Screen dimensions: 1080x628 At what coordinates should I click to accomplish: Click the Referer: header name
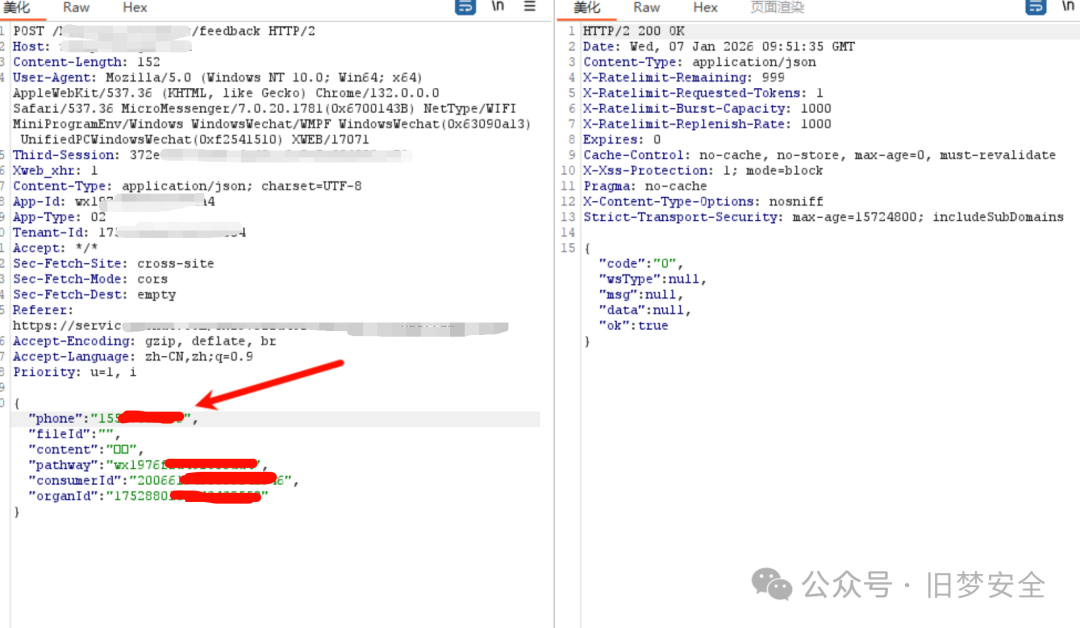click(x=43, y=310)
